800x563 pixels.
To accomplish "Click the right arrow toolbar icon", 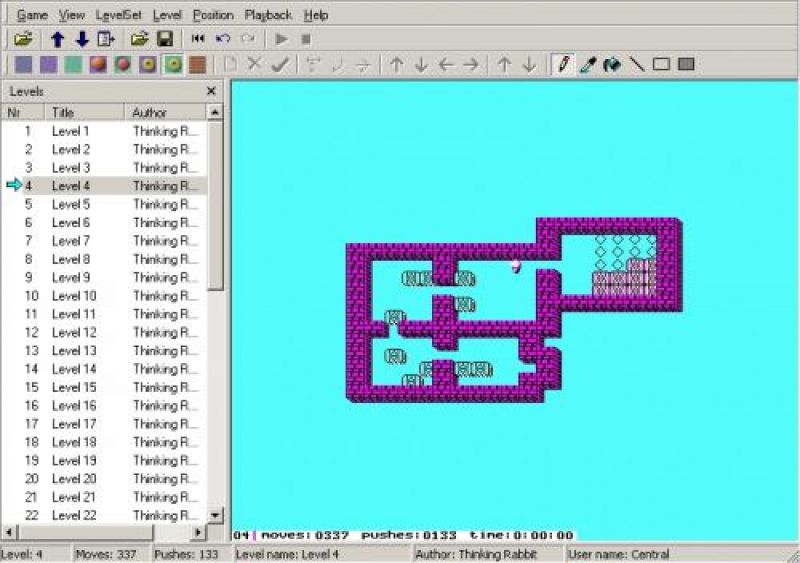I will coord(471,65).
